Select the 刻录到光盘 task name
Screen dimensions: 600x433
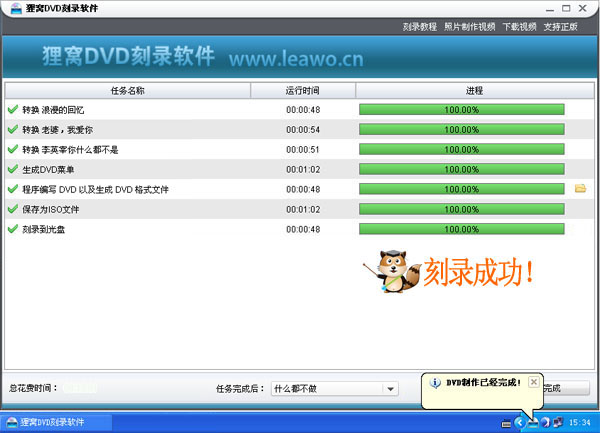[x=44, y=229]
